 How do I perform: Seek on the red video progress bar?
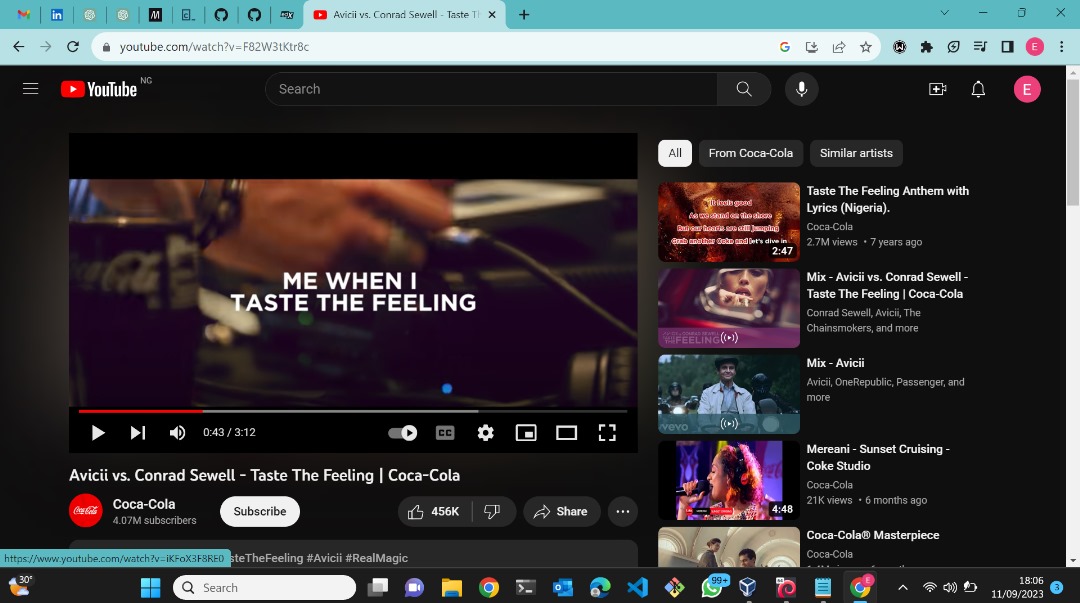coord(353,411)
